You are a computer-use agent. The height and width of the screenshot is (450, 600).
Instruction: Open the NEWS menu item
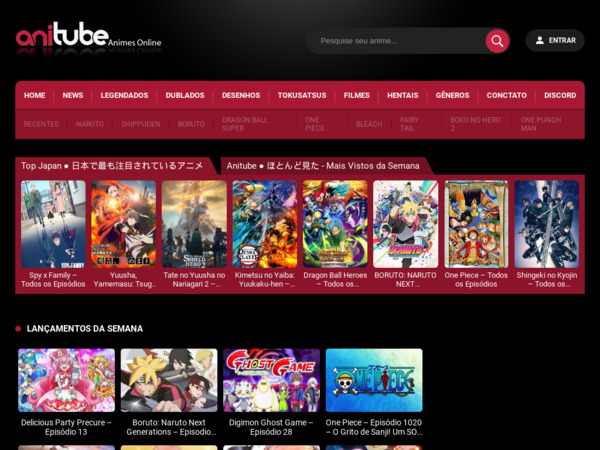pos(73,95)
